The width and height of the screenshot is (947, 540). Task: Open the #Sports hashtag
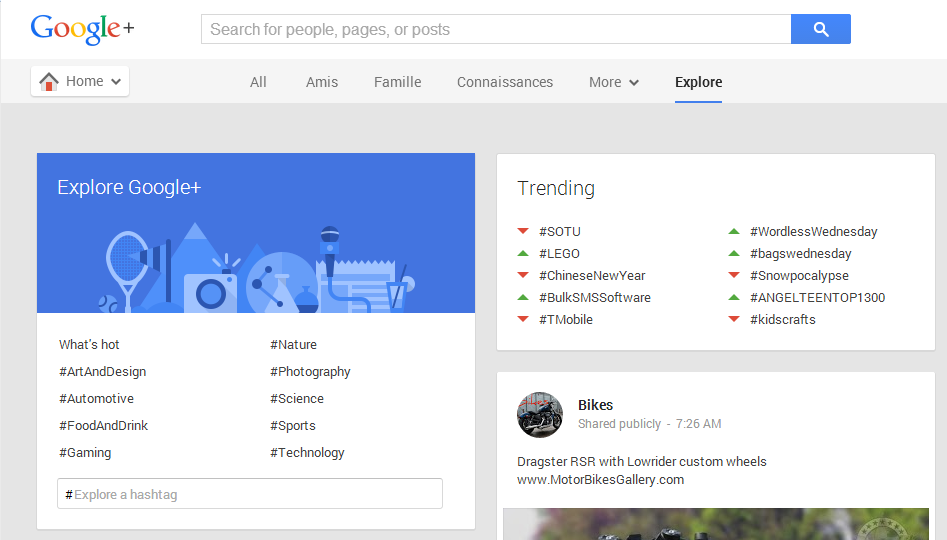click(x=293, y=425)
